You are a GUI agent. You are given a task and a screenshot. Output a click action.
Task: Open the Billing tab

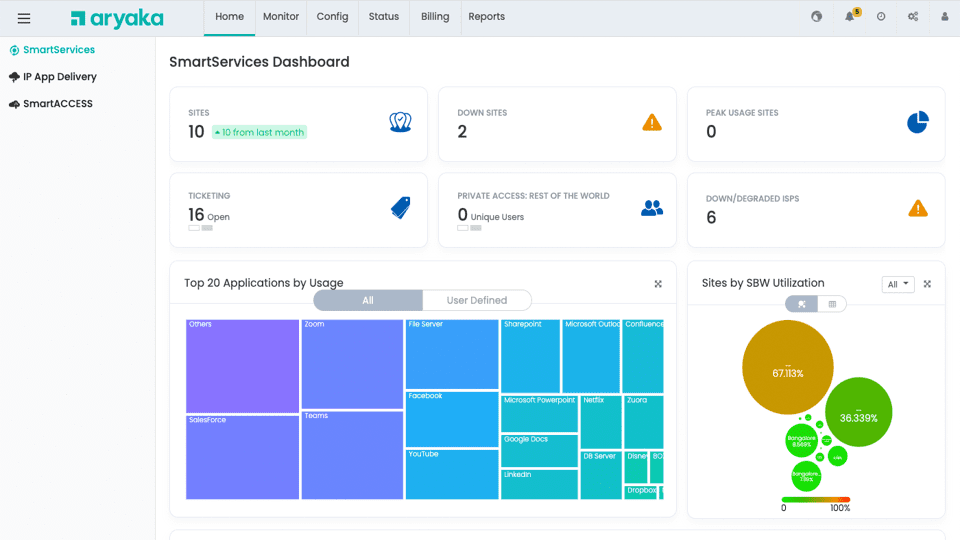(435, 17)
